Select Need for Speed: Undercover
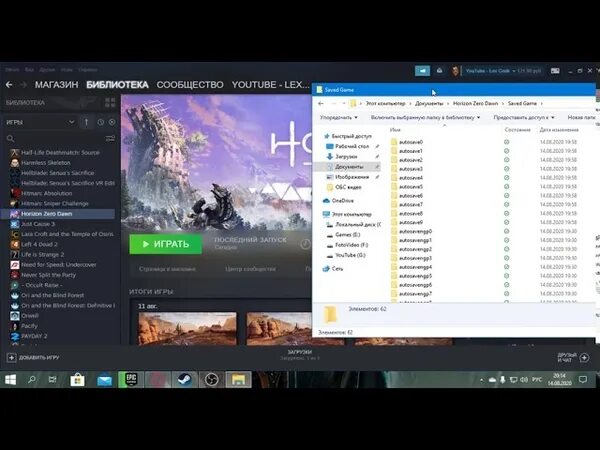The image size is (600, 450). pyautogui.click(x=57, y=265)
